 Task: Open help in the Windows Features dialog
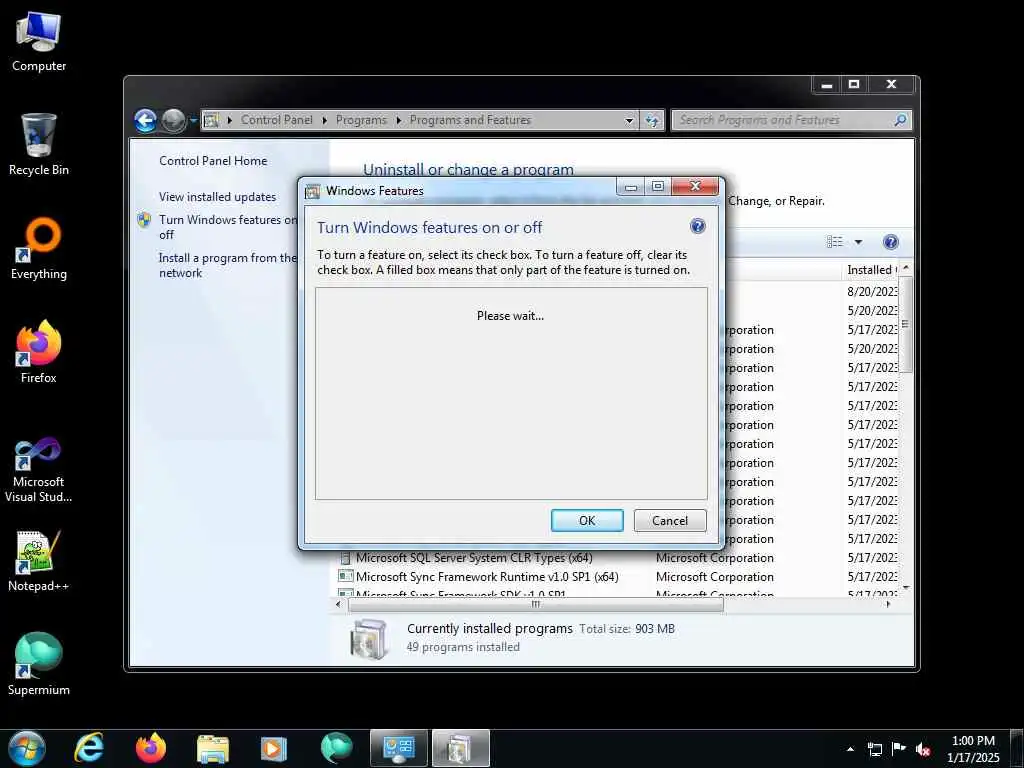point(697,227)
